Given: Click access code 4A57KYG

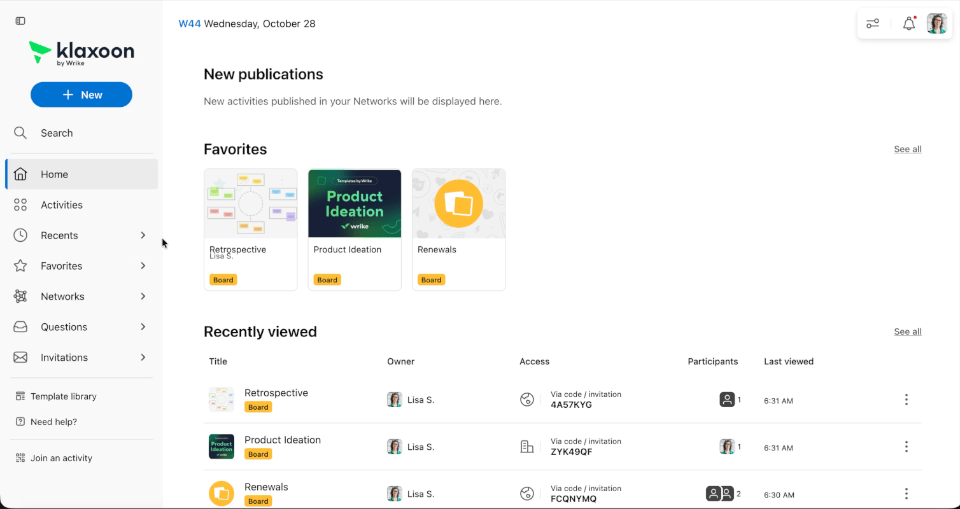Looking at the screenshot, I should tap(571, 405).
